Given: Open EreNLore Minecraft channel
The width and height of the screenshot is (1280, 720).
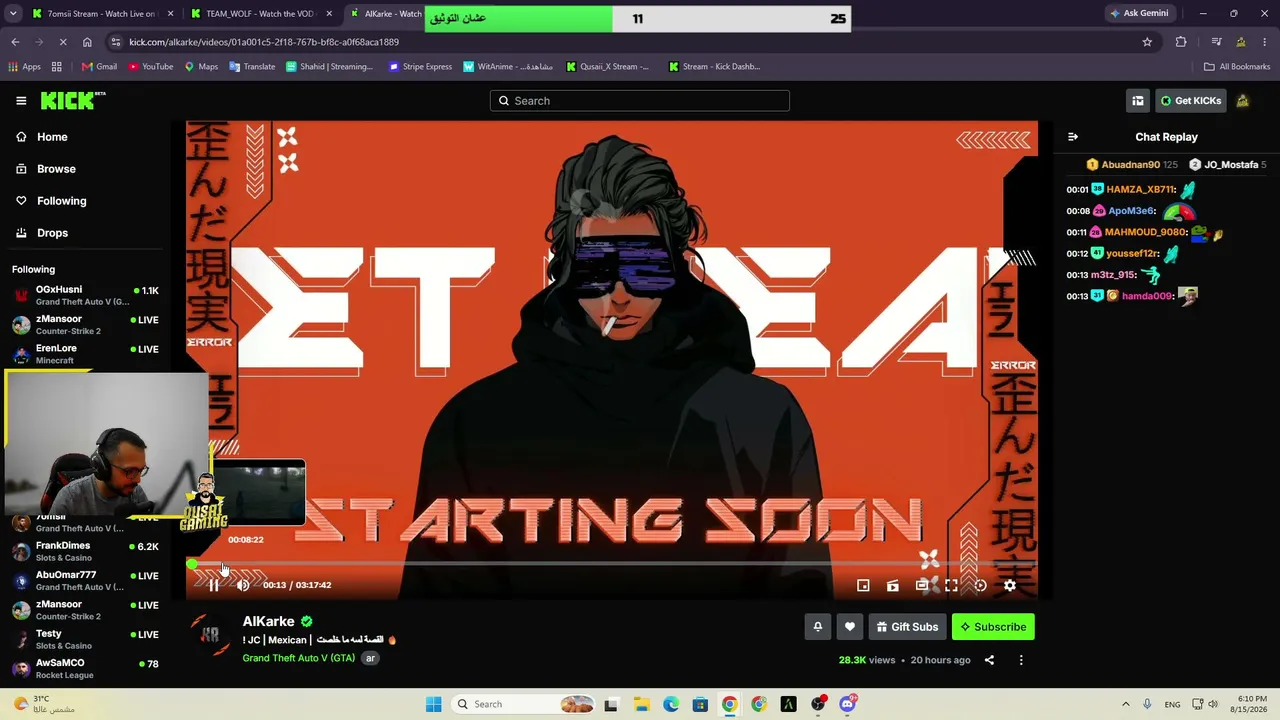Looking at the screenshot, I should tap(85, 354).
